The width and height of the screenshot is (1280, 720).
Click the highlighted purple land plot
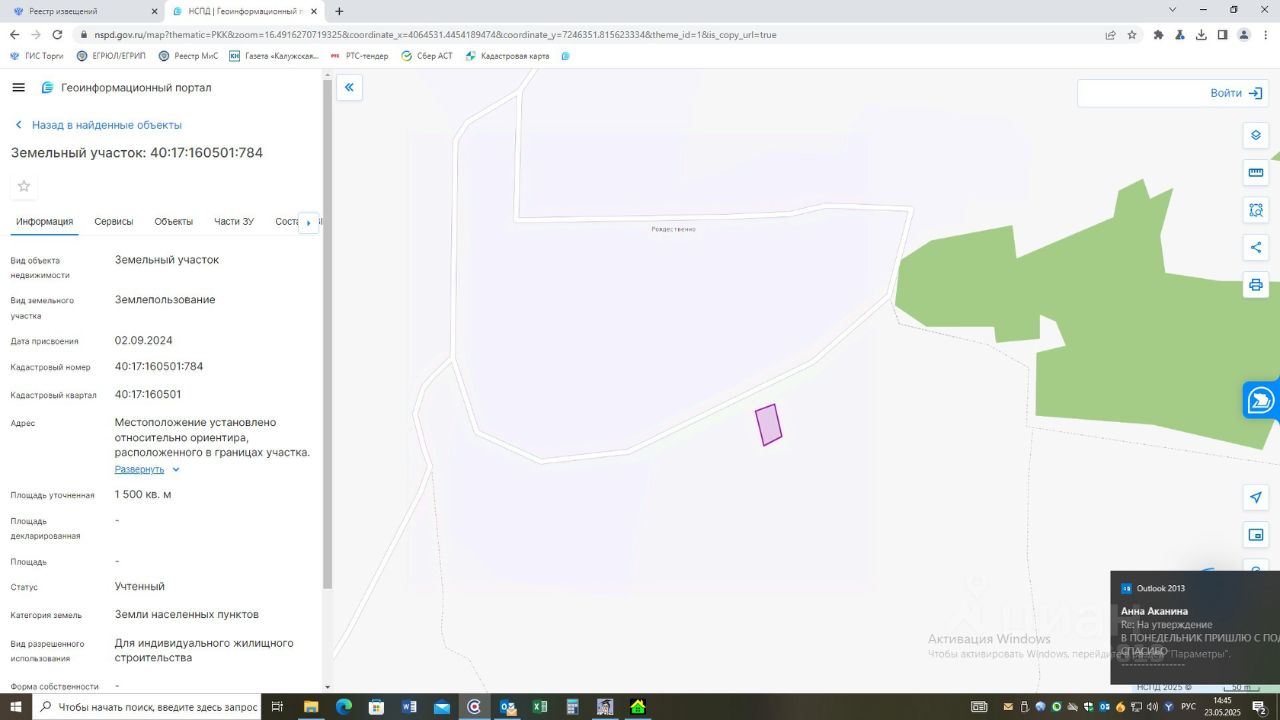[768, 425]
